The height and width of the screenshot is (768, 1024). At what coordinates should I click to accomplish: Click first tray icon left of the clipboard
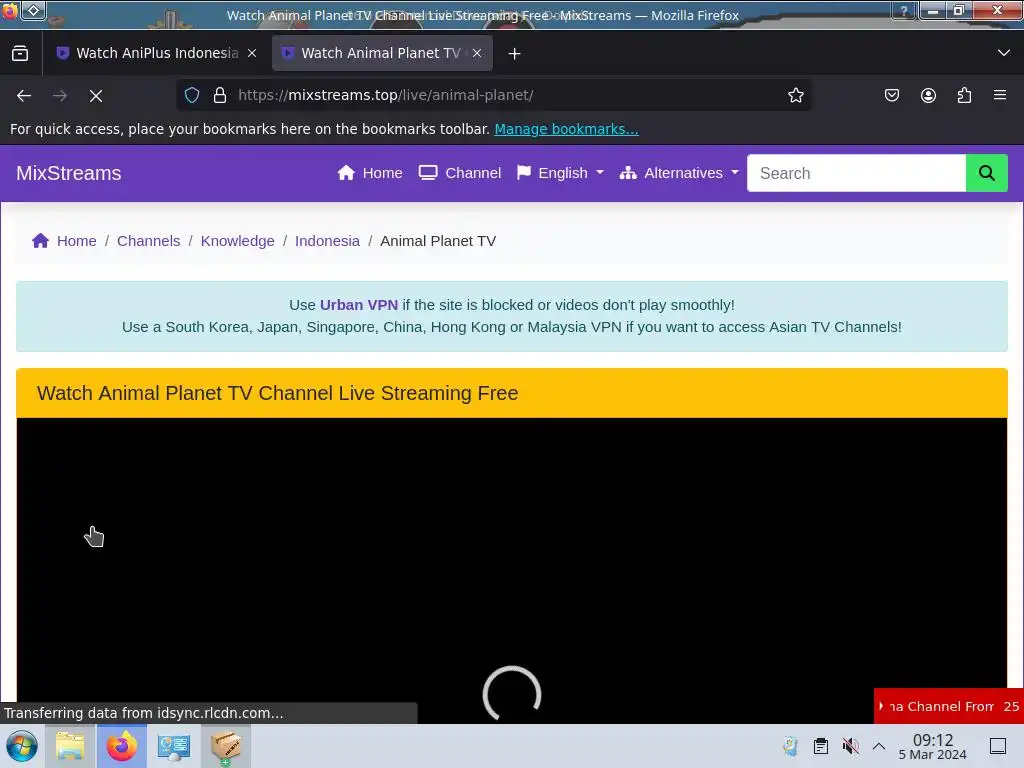[790, 746]
